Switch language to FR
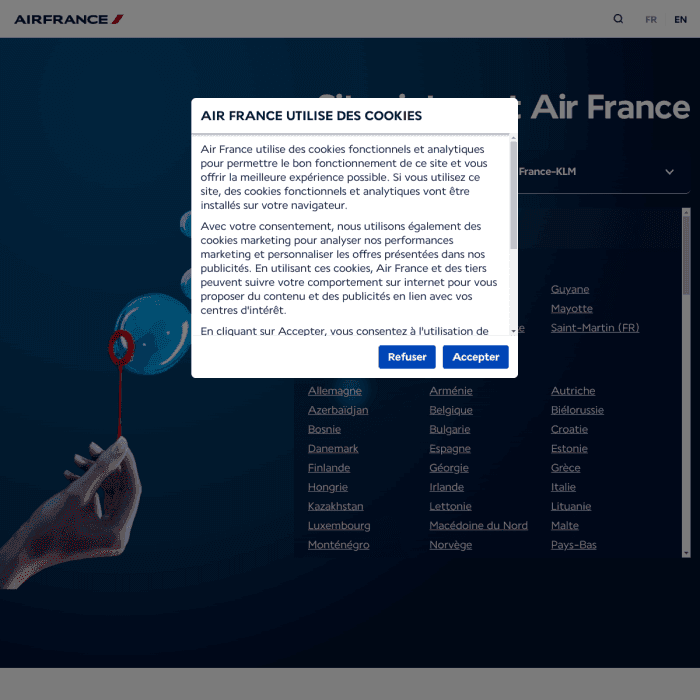Viewport: 700px width, 700px height. [650, 20]
